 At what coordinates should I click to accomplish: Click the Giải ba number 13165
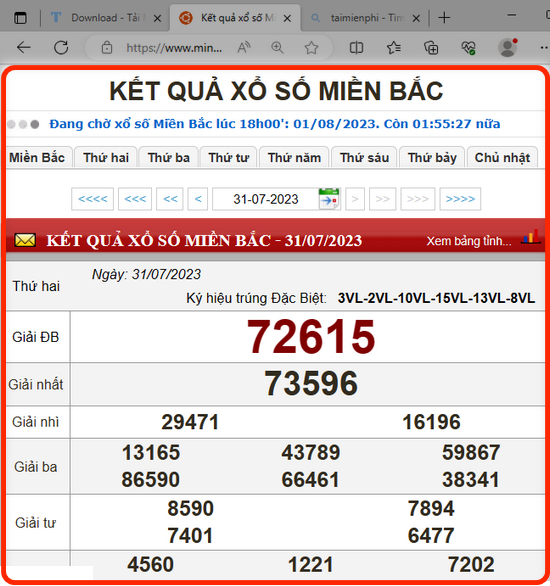click(151, 452)
